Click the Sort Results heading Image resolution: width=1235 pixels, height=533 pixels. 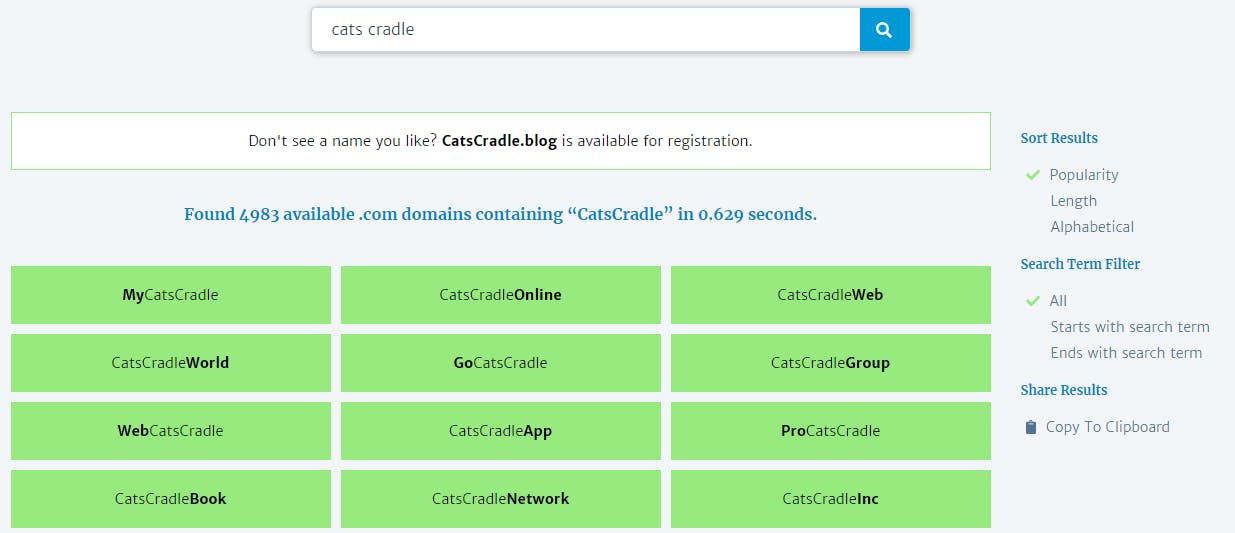(1059, 138)
